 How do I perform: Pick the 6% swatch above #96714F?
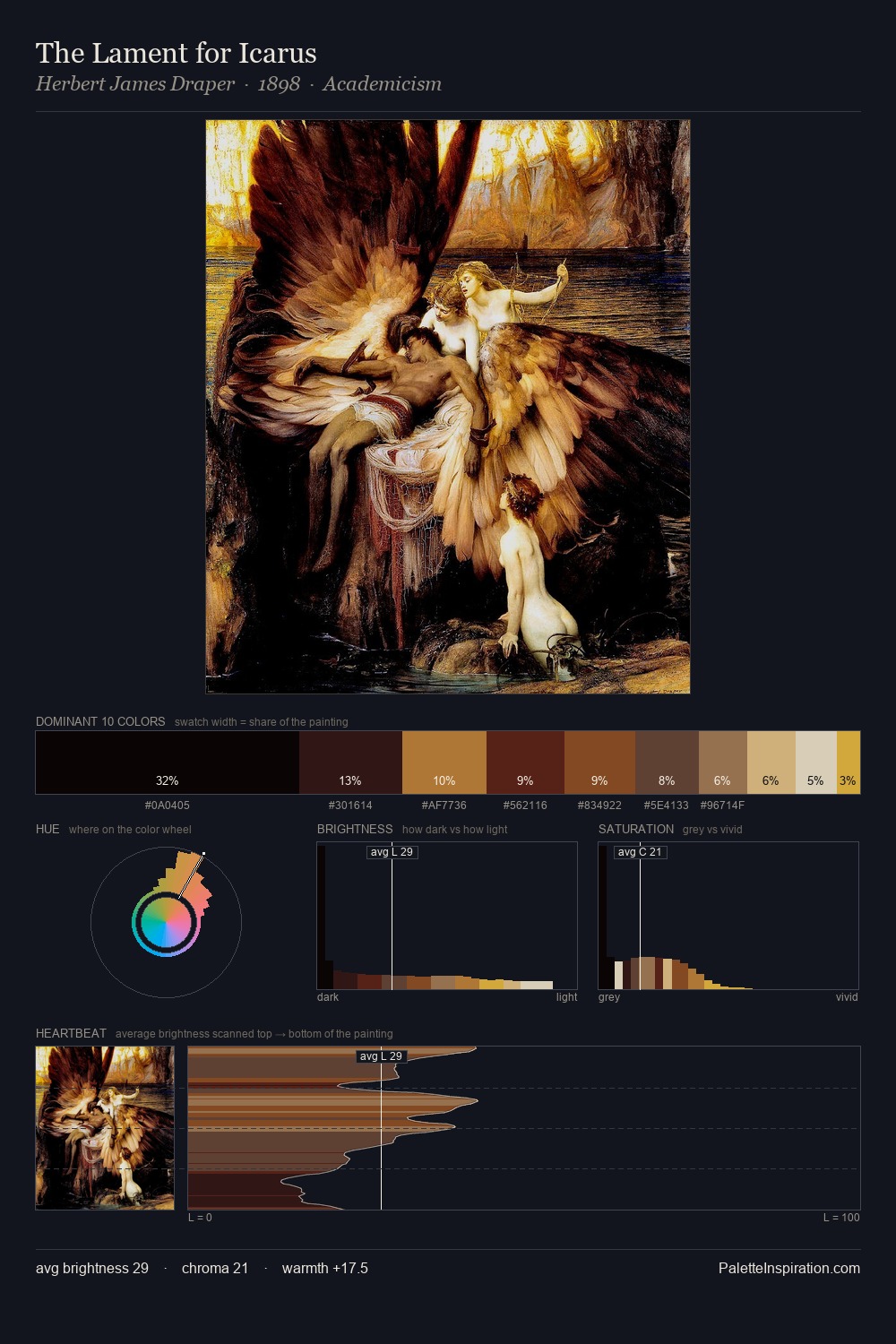(x=722, y=762)
